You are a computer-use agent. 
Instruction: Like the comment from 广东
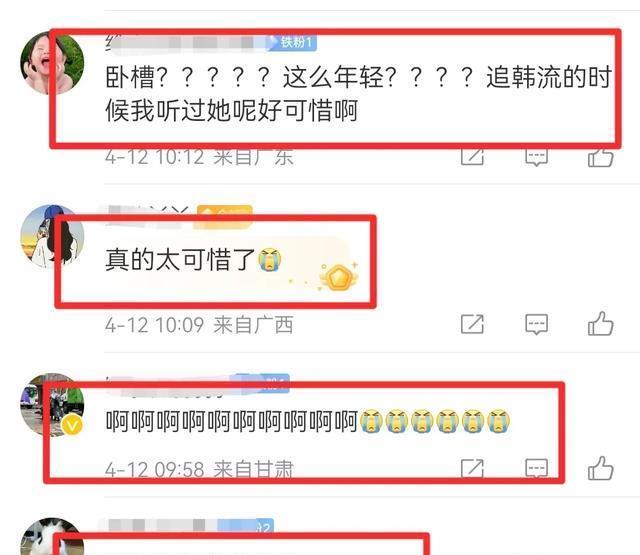[600, 157]
